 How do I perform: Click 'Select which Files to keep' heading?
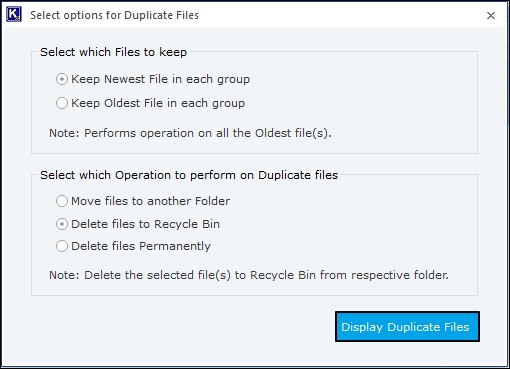(114, 52)
